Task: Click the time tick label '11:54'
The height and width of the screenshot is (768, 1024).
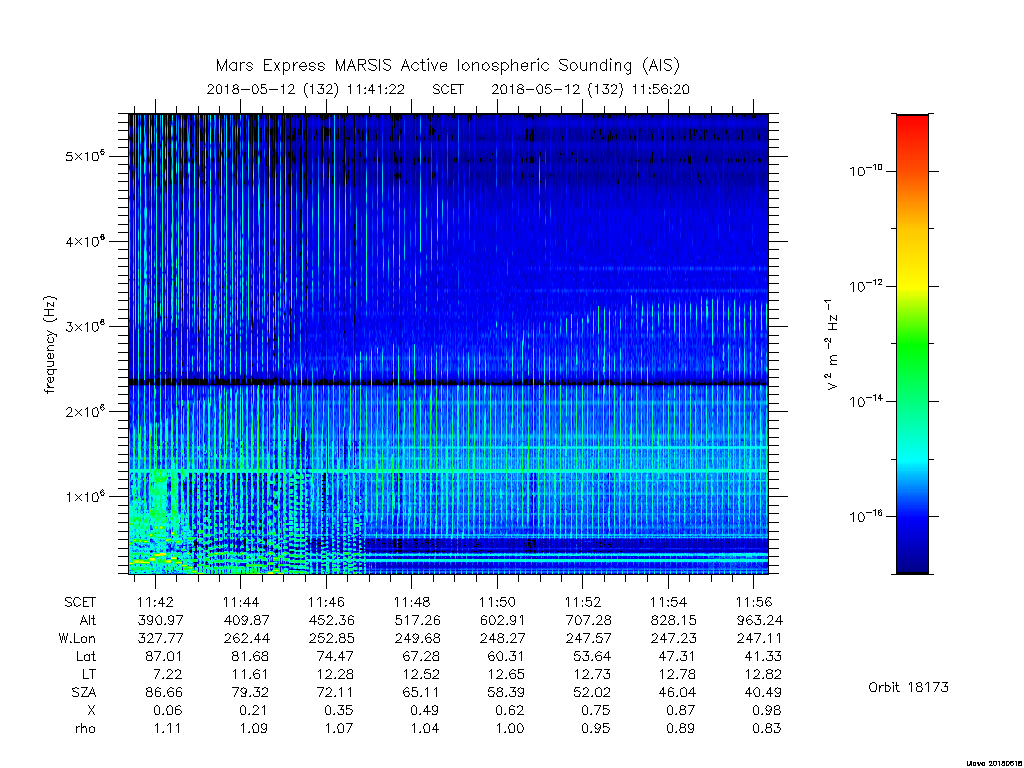Action: [x=669, y=602]
